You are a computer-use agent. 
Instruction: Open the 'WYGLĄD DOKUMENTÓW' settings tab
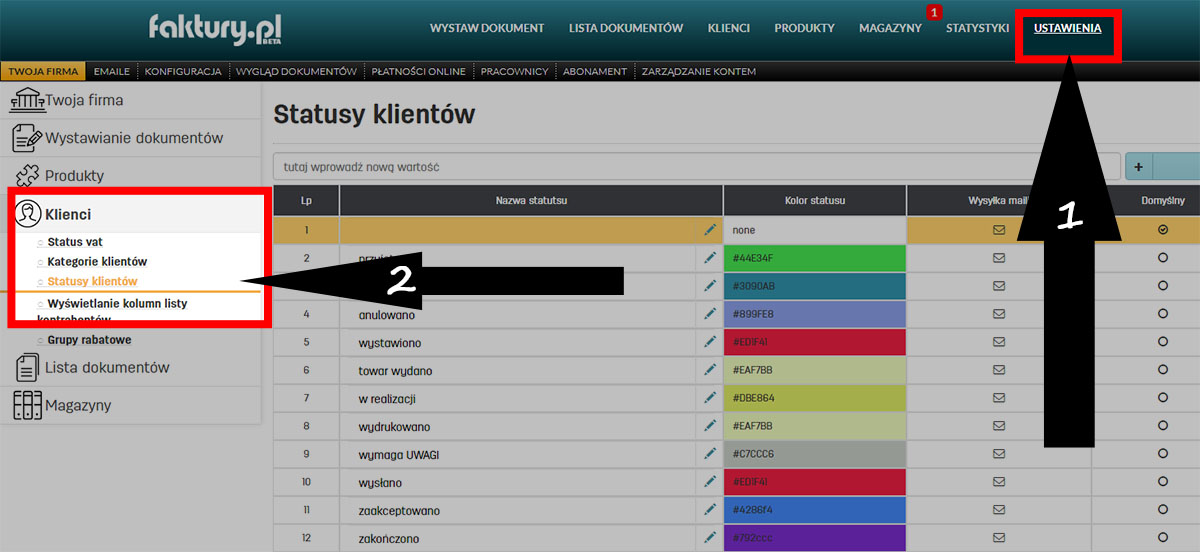coord(296,72)
